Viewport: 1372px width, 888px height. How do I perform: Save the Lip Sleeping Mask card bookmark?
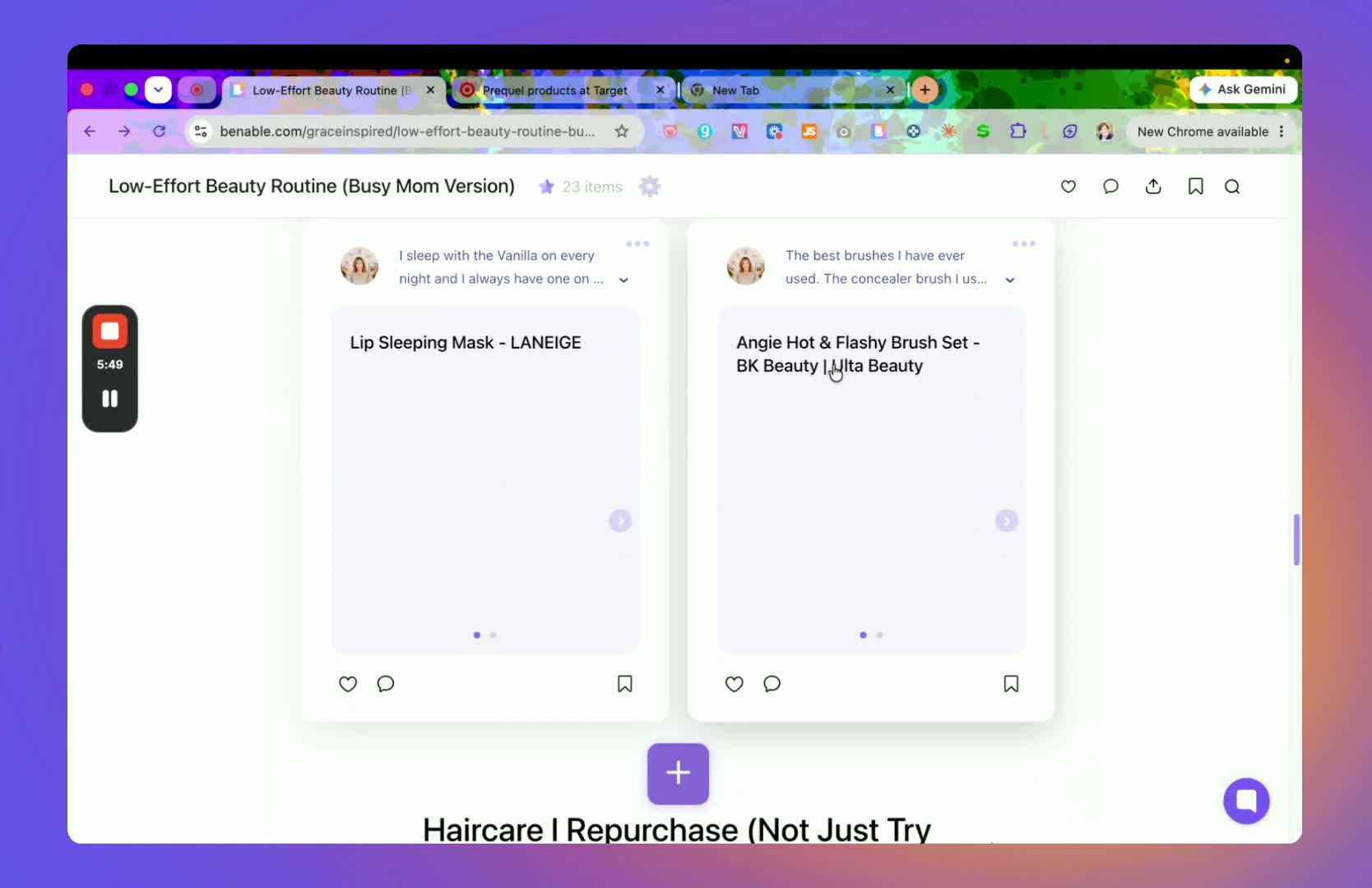(625, 684)
